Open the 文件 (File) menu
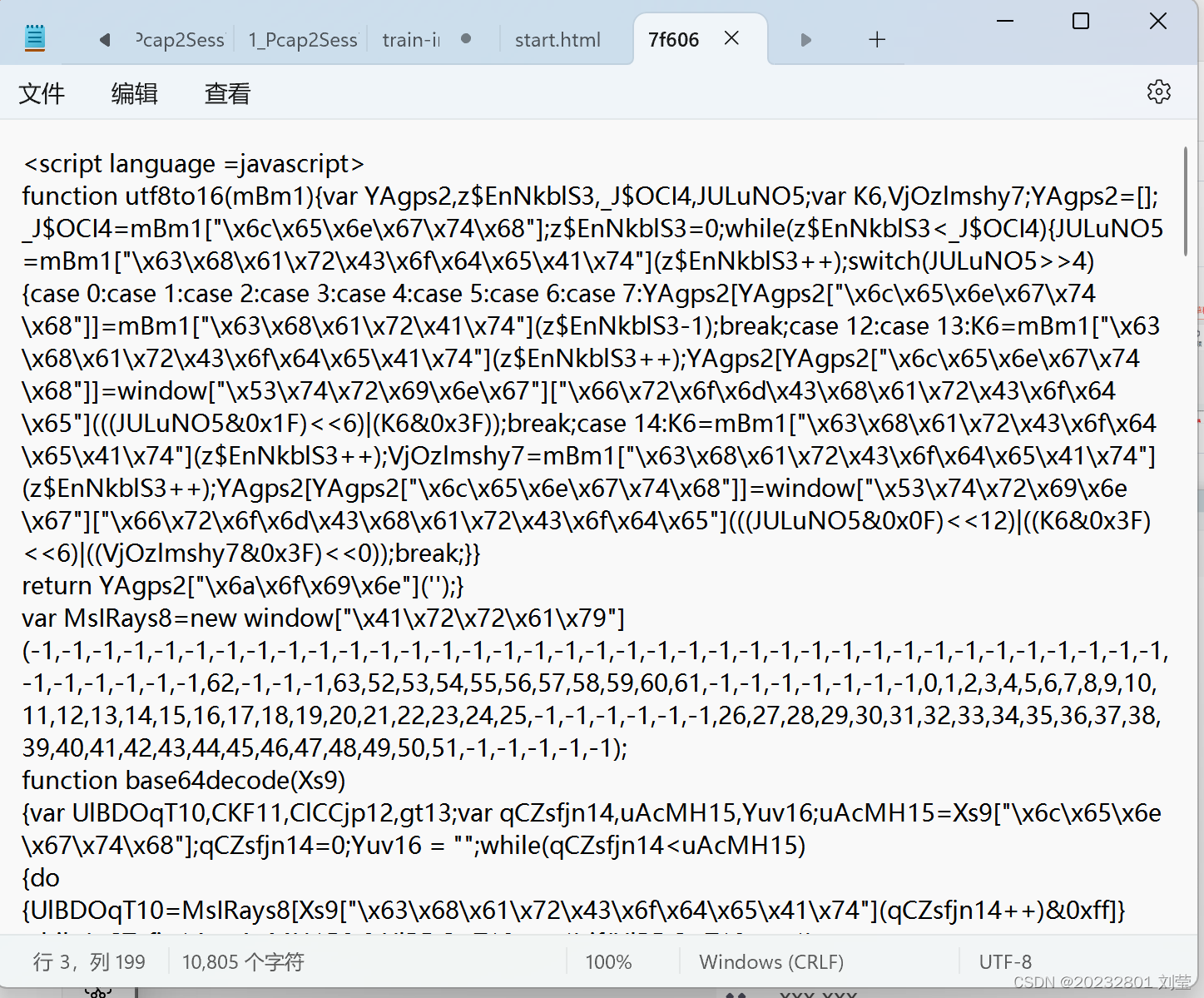 pos(42,93)
